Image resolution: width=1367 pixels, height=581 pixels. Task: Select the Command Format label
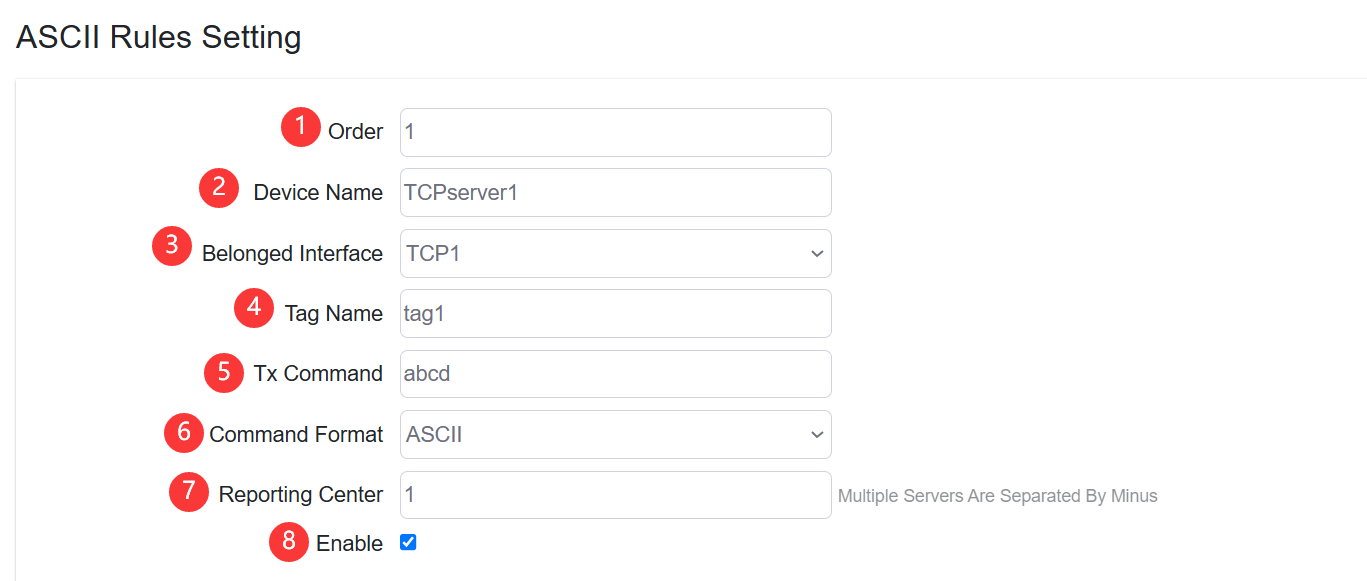(296, 434)
